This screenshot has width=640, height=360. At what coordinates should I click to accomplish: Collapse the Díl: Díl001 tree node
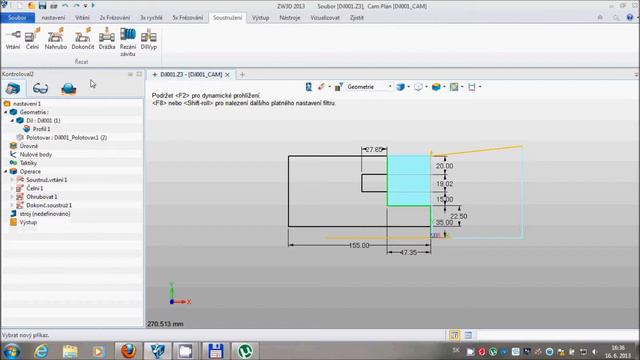(x=12, y=121)
